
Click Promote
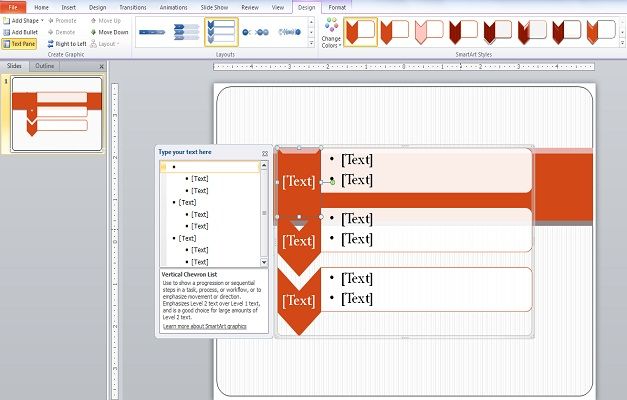click(62, 20)
